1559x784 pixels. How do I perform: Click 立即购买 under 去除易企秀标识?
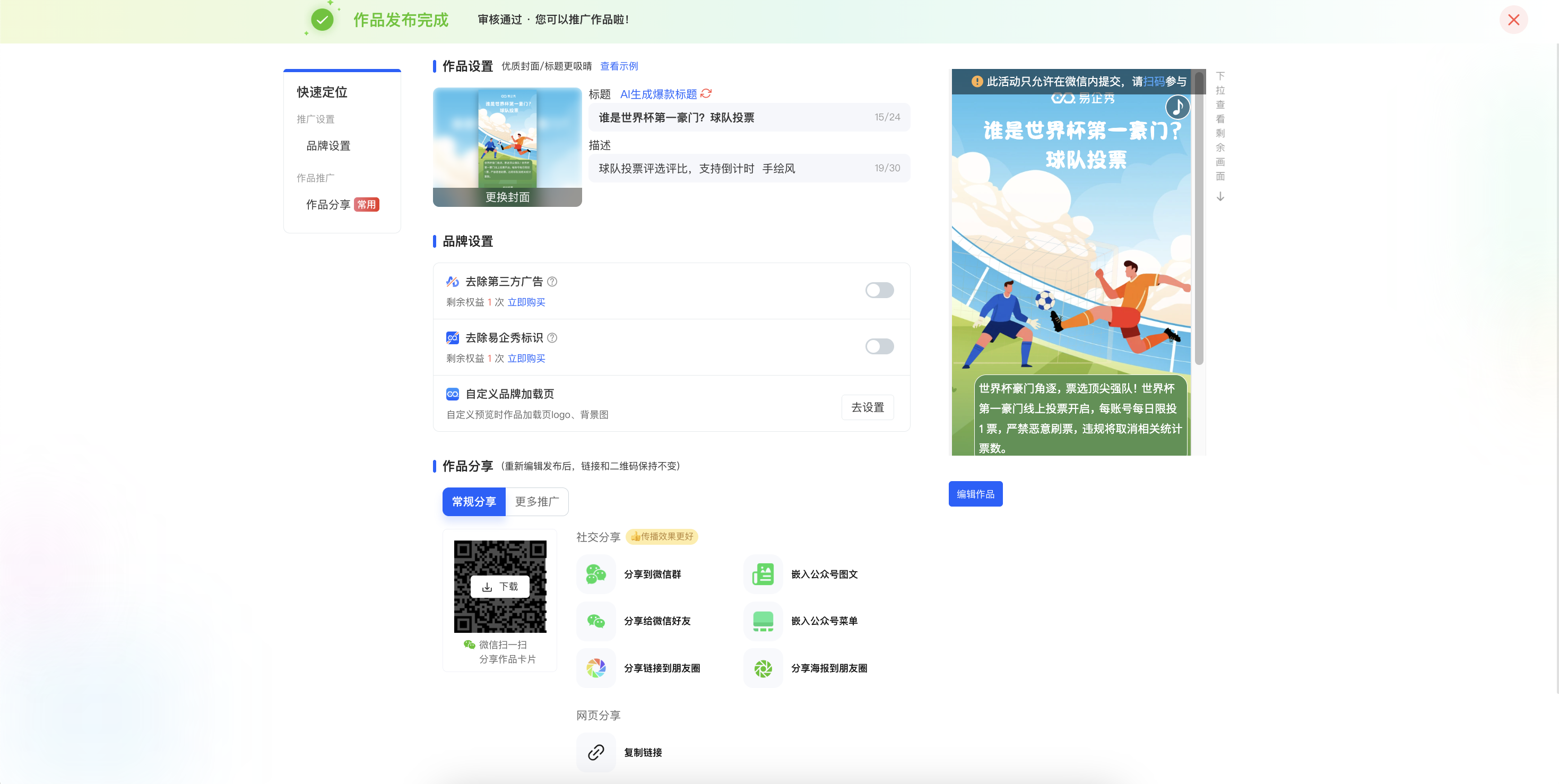click(526, 358)
